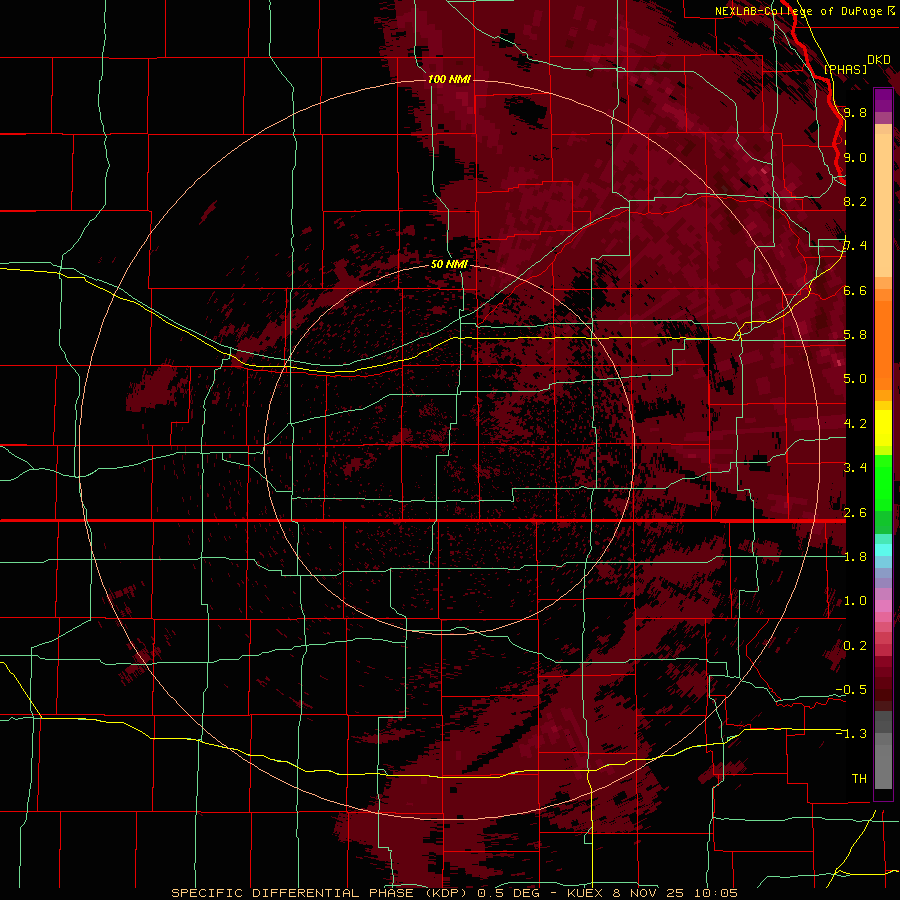Click the 5.0 value on the color scale
This screenshot has width=900, height=900.
[855, 379]
